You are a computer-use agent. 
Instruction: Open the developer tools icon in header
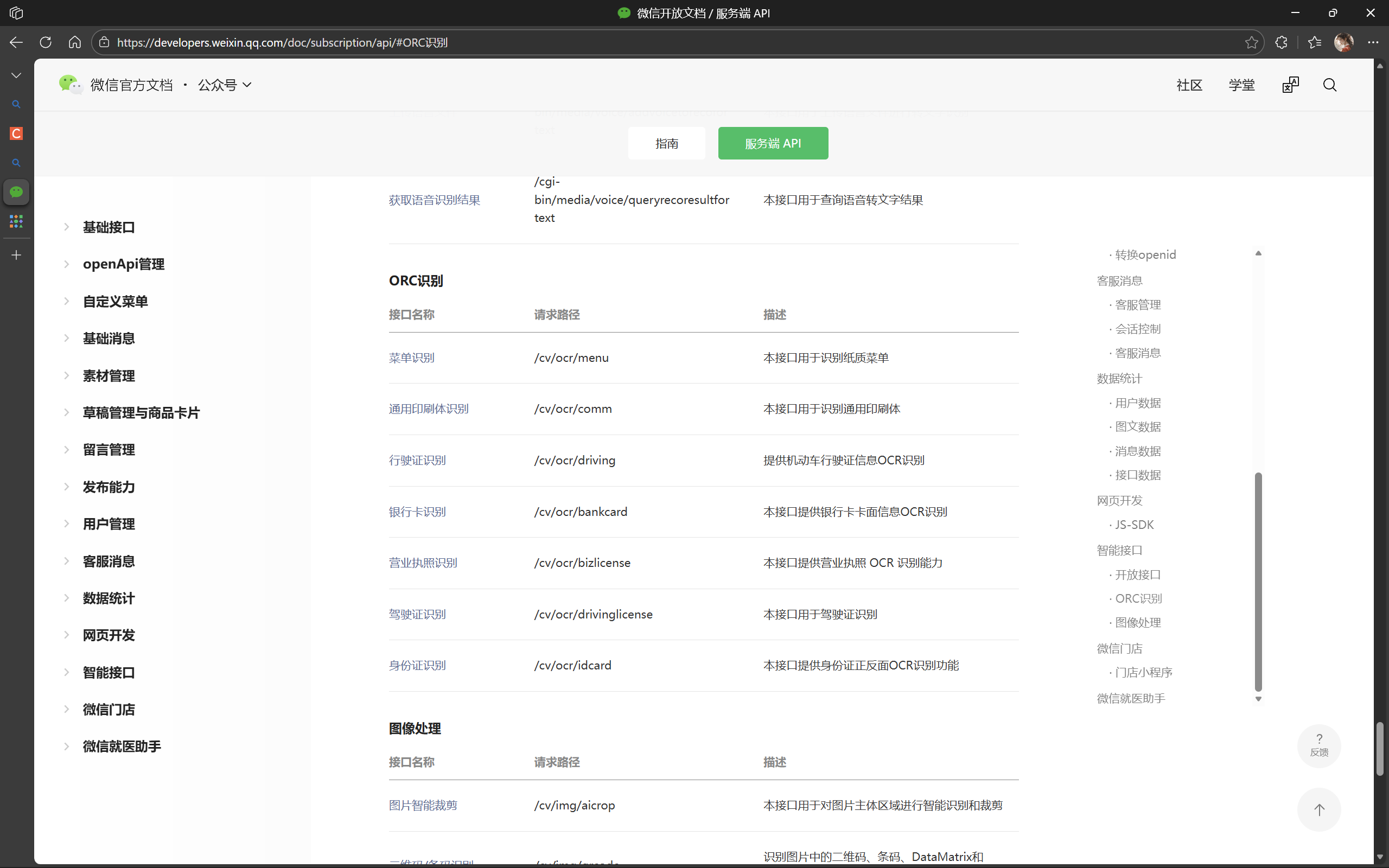coord(1290,85)
